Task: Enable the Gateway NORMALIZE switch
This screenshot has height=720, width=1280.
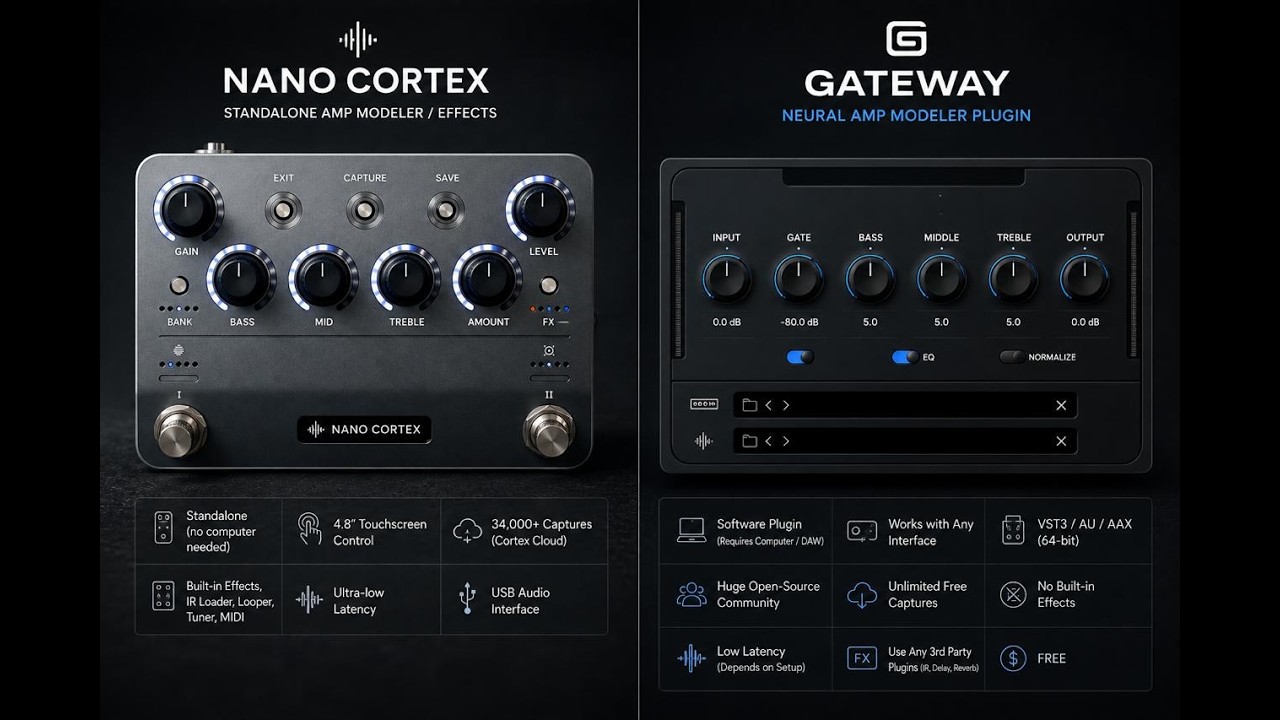Action: point(1012,357)
